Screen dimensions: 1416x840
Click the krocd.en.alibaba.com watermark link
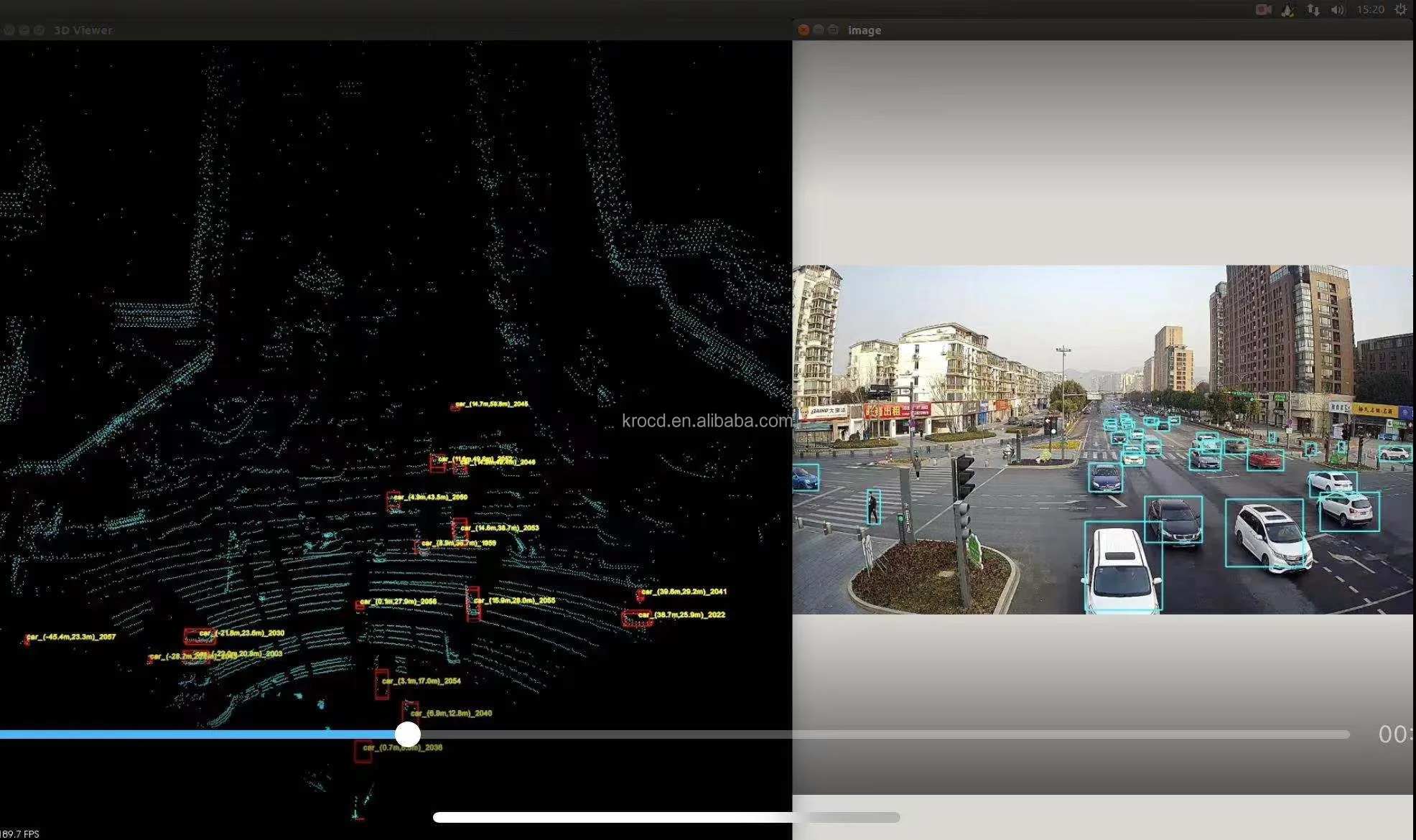(707, 421)
